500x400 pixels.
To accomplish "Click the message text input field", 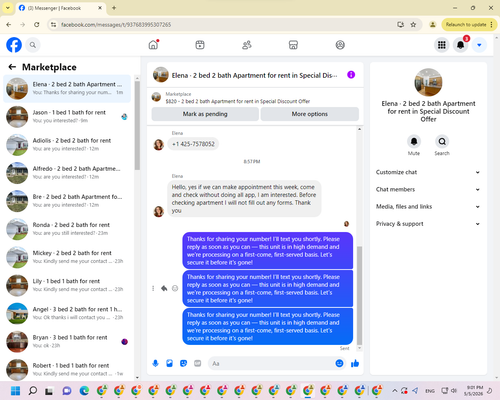I will 272,363.
